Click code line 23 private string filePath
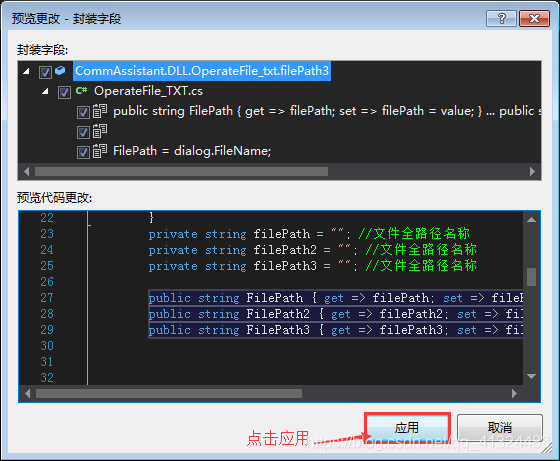 (x=309, y=234)
